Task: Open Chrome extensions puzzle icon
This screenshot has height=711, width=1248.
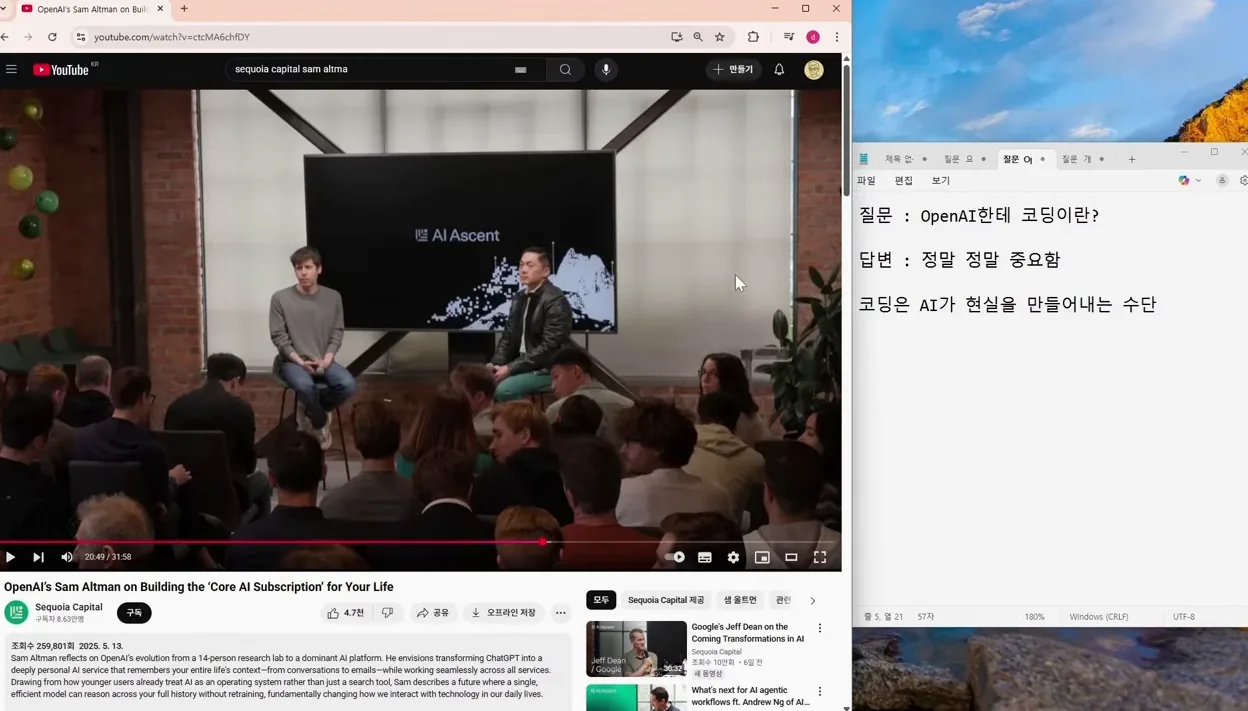Action: click(753, 37)
